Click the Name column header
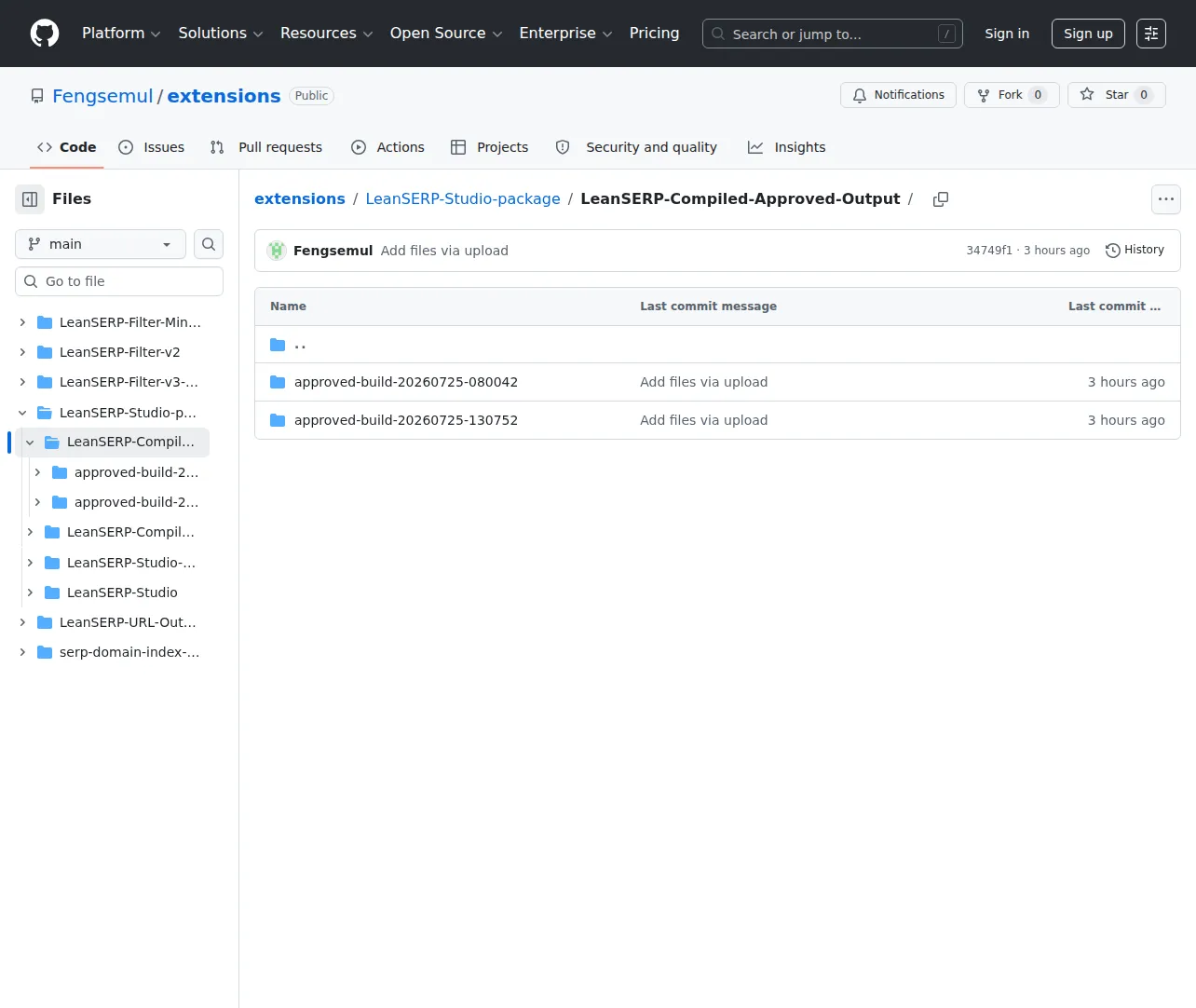This screenshot has height=1008, width=1196. coord(288,306)
